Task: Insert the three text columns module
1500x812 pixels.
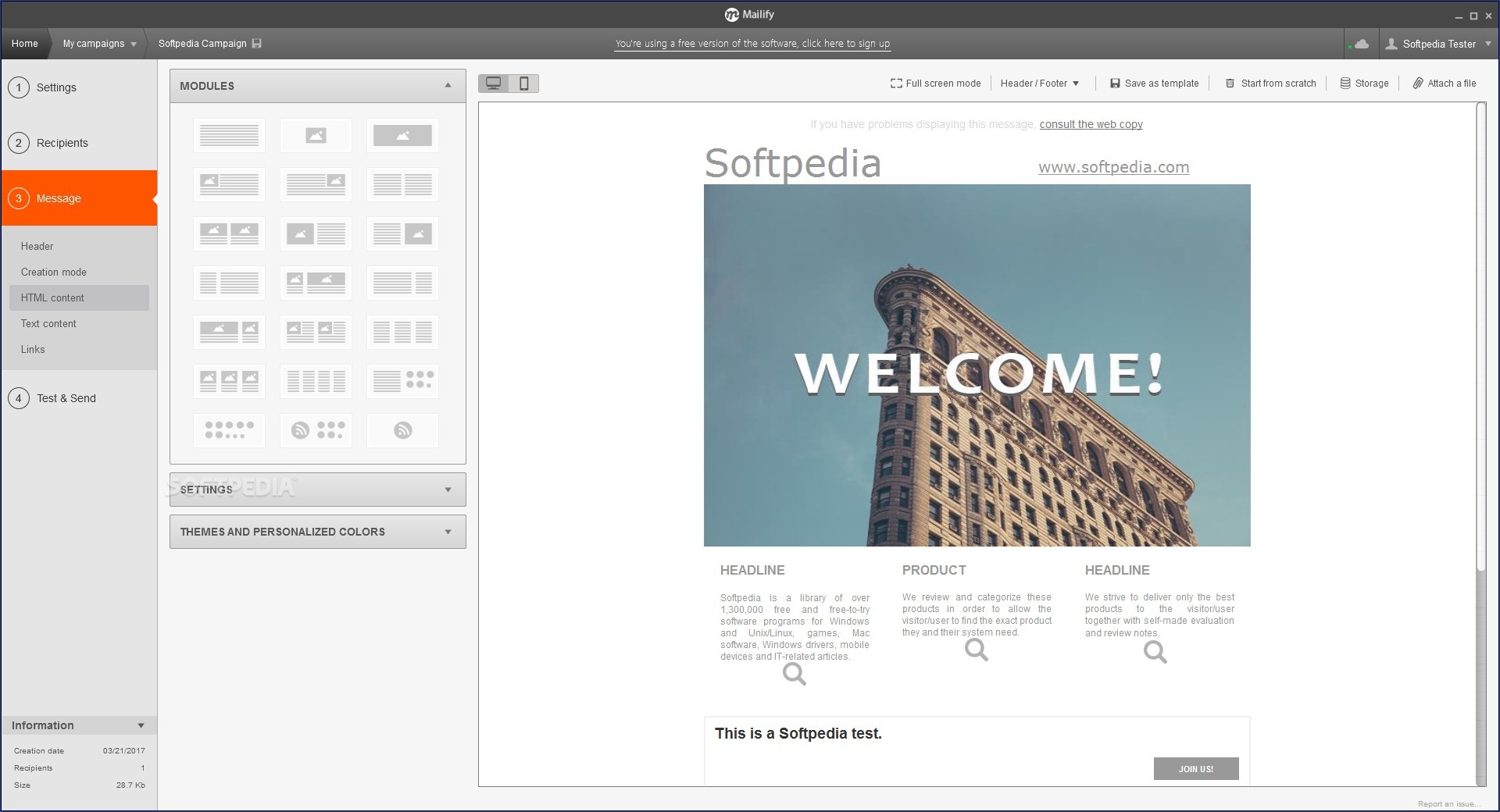Action: tap(402, 332)
